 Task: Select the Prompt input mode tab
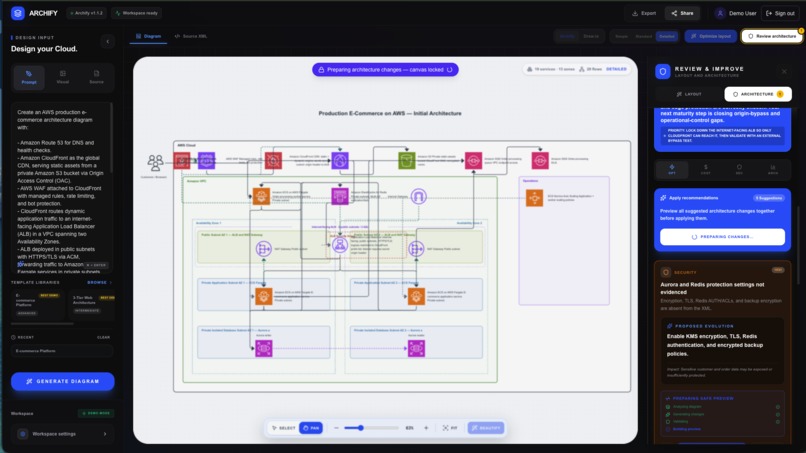click(x=29, y=78)
